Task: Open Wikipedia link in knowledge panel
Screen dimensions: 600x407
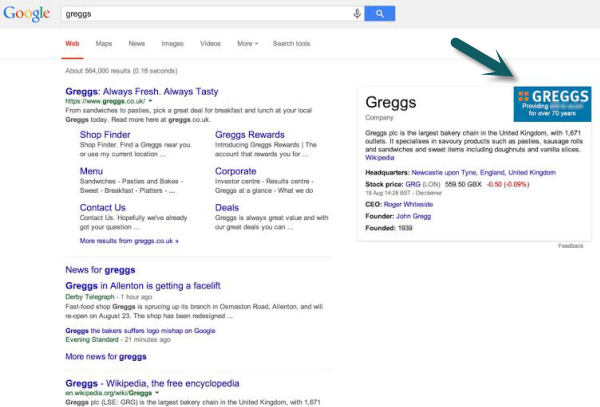Action: pos(380,158)
